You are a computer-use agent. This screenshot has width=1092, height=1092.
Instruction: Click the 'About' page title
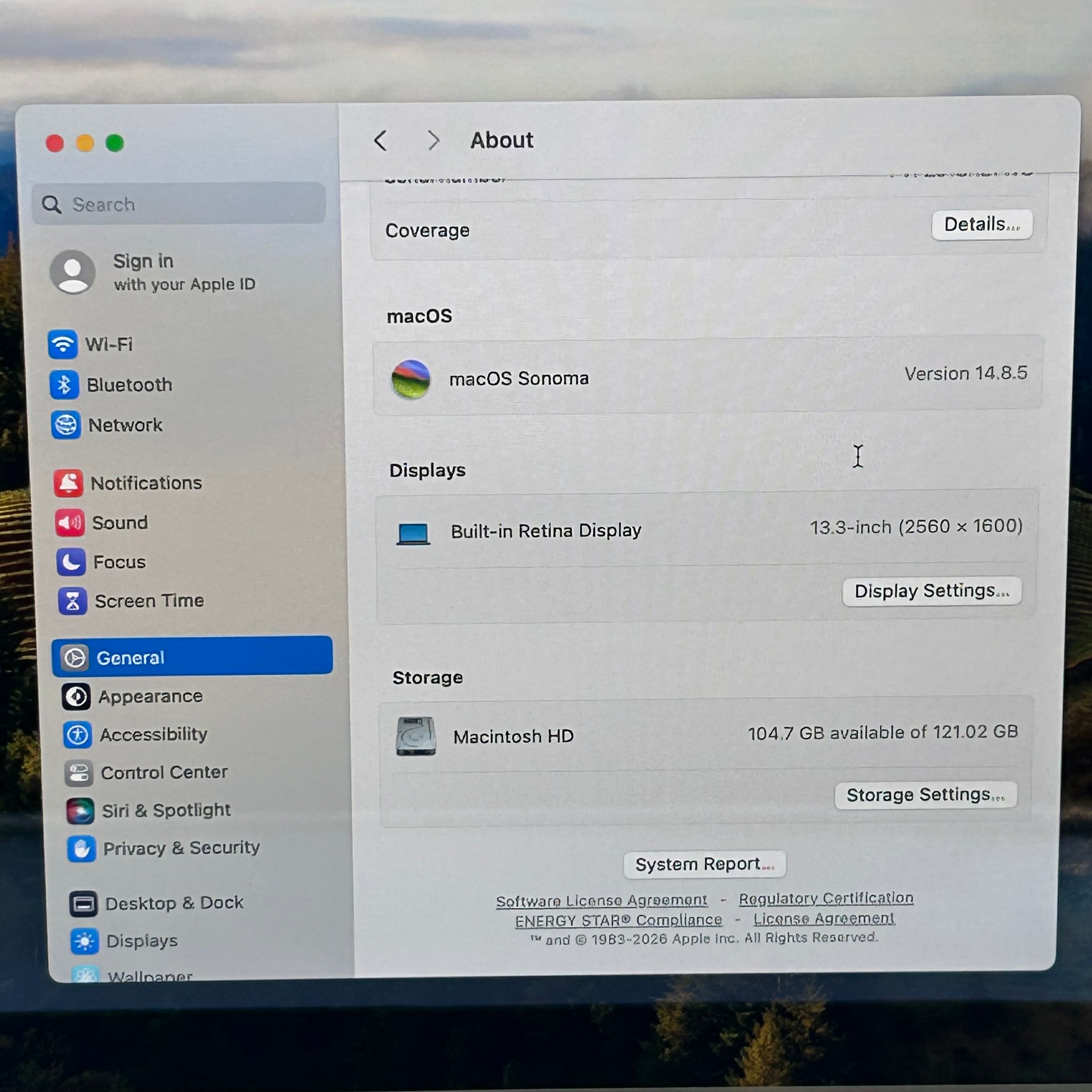pyautogui.click(x=501, y=140)
